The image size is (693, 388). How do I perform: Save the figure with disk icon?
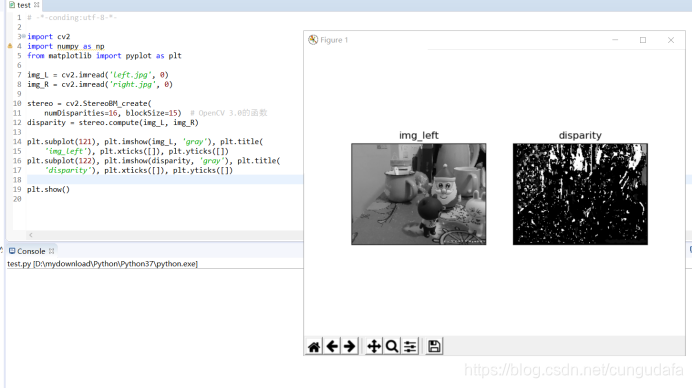click(x=434, y=346)
